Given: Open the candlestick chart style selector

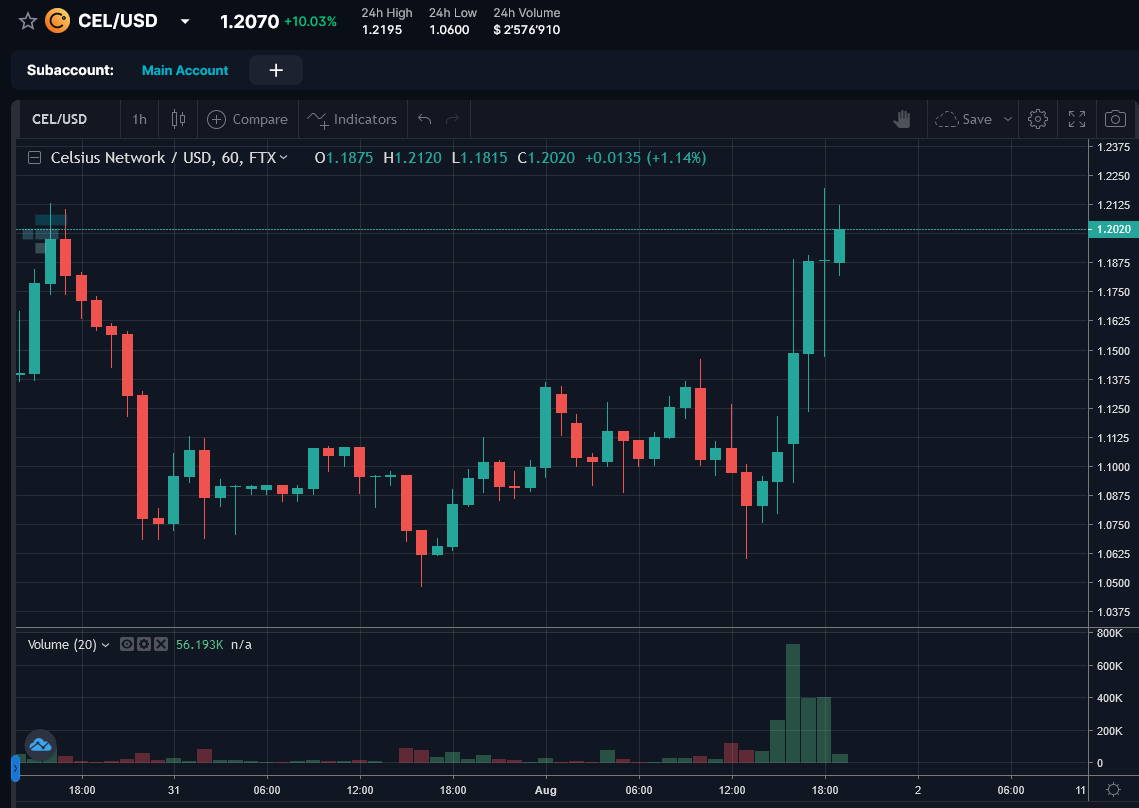Looking at the screenshot, I should click(178, 119).
